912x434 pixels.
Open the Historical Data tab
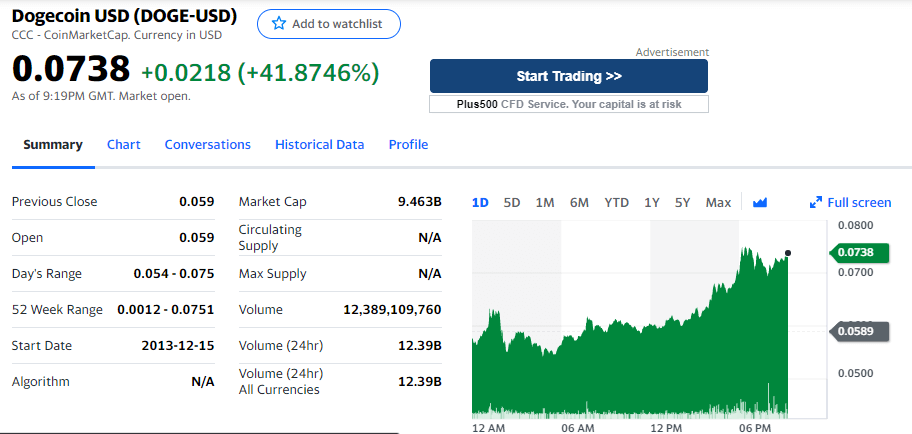tap(319, 145)
